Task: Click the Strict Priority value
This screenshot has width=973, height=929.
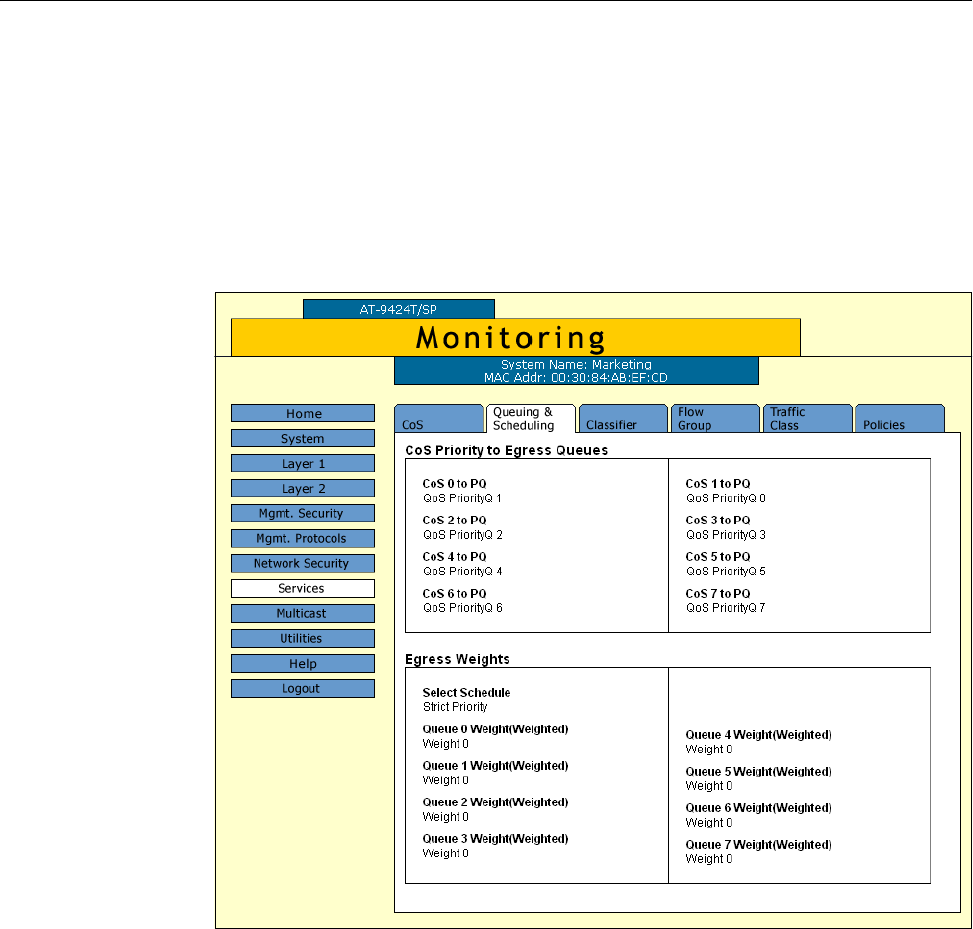Action: click(455, 707)
